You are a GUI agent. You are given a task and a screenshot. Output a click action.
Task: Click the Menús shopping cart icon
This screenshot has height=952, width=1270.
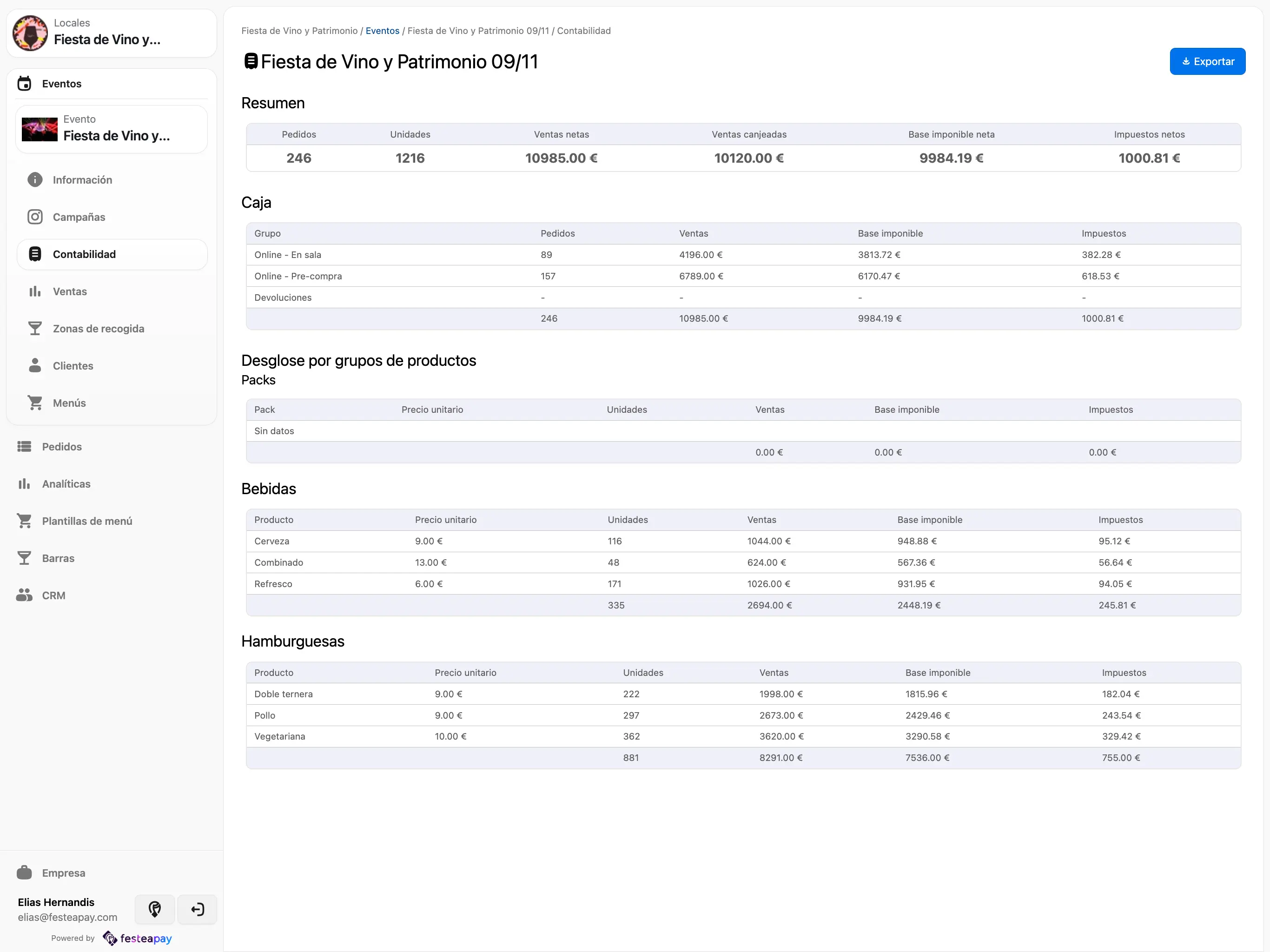click(35, 403)
